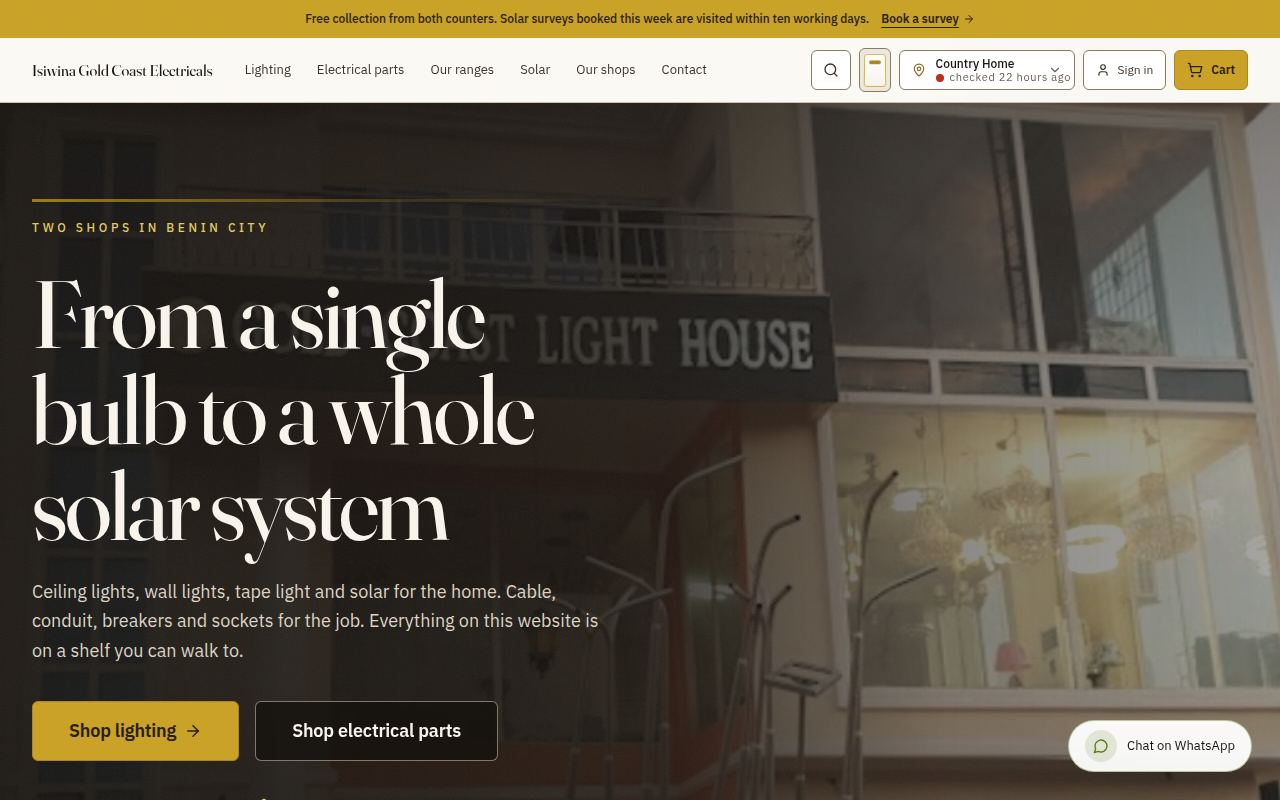Start Chat on WhatsApp
Image resolution: width=1280 pixels, height=800 pixels.
pos(1160,746)
